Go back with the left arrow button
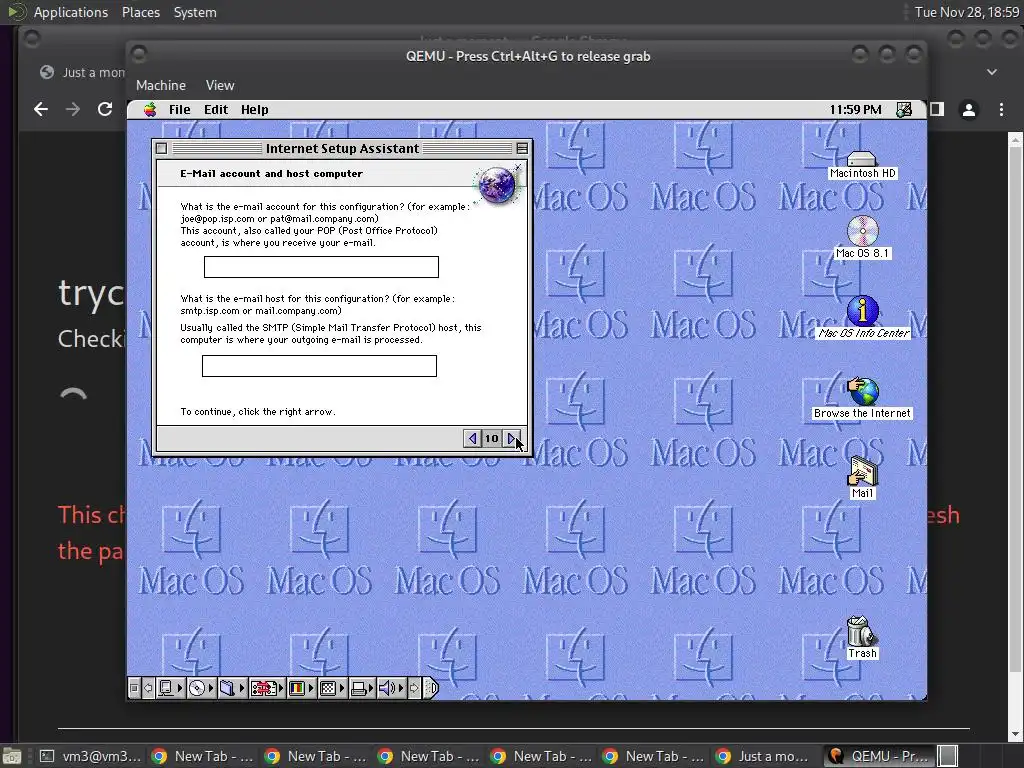The height and width of the screenshot is (768, 1024). [x=472, y=439]
